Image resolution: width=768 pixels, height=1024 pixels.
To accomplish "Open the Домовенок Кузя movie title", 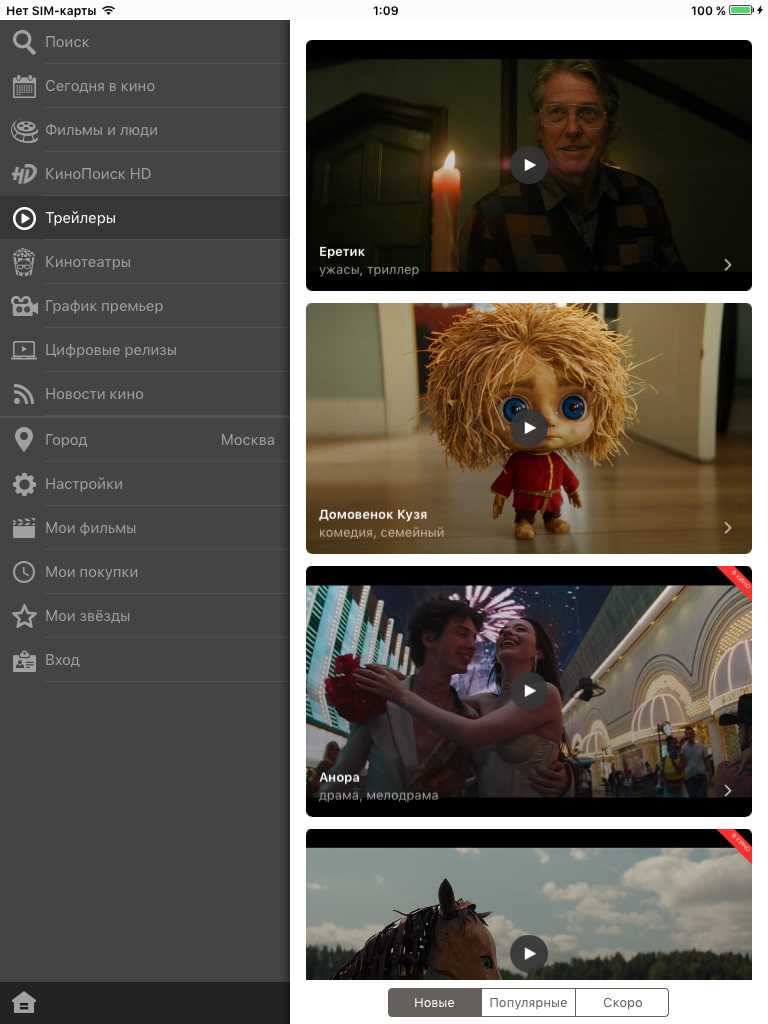I will (373, 515).
